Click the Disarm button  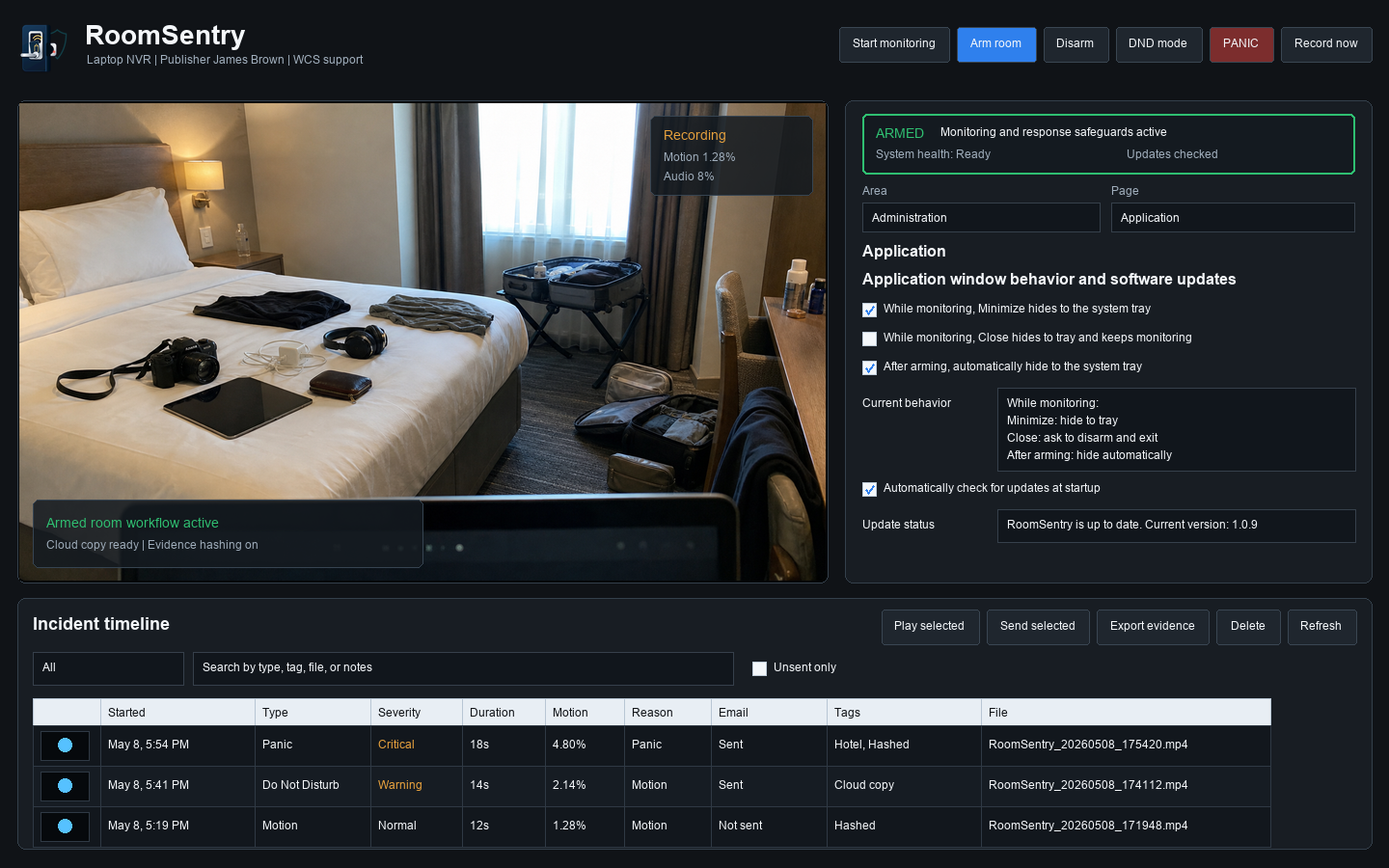[x=1076, y=44]
